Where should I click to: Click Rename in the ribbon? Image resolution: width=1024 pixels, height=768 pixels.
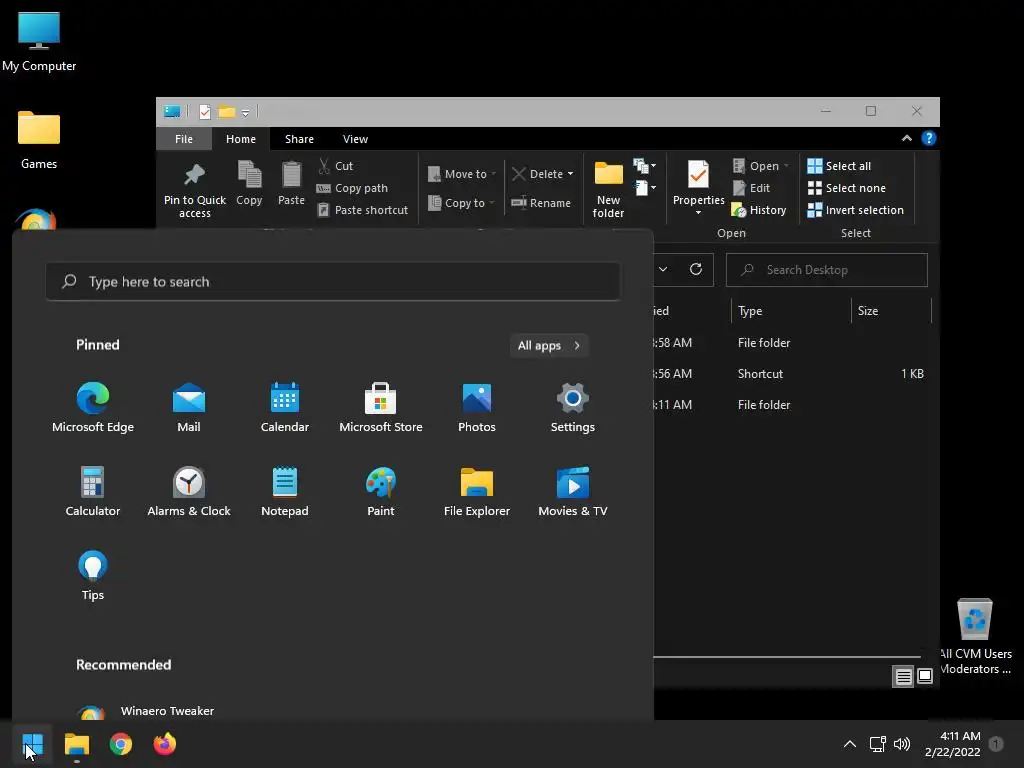click(x=541, y=203)
